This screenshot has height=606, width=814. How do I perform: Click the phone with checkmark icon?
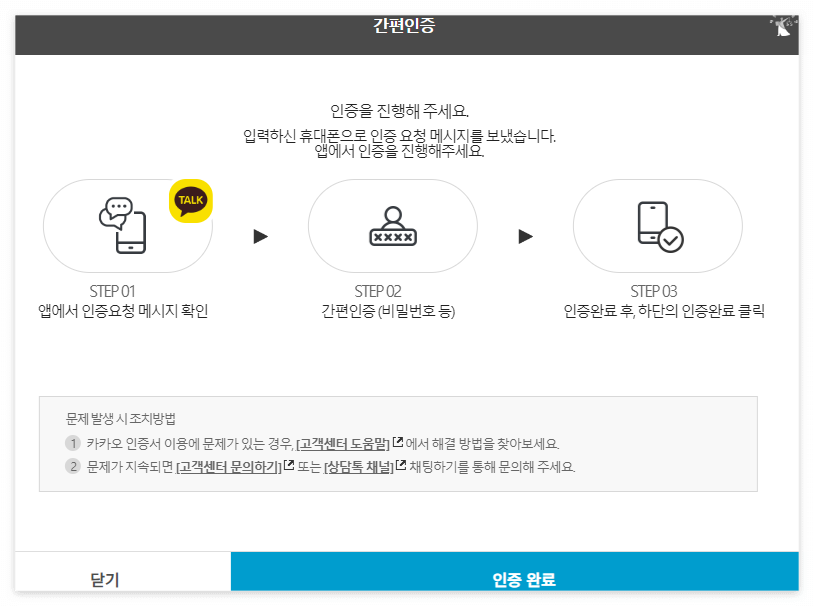660,227
